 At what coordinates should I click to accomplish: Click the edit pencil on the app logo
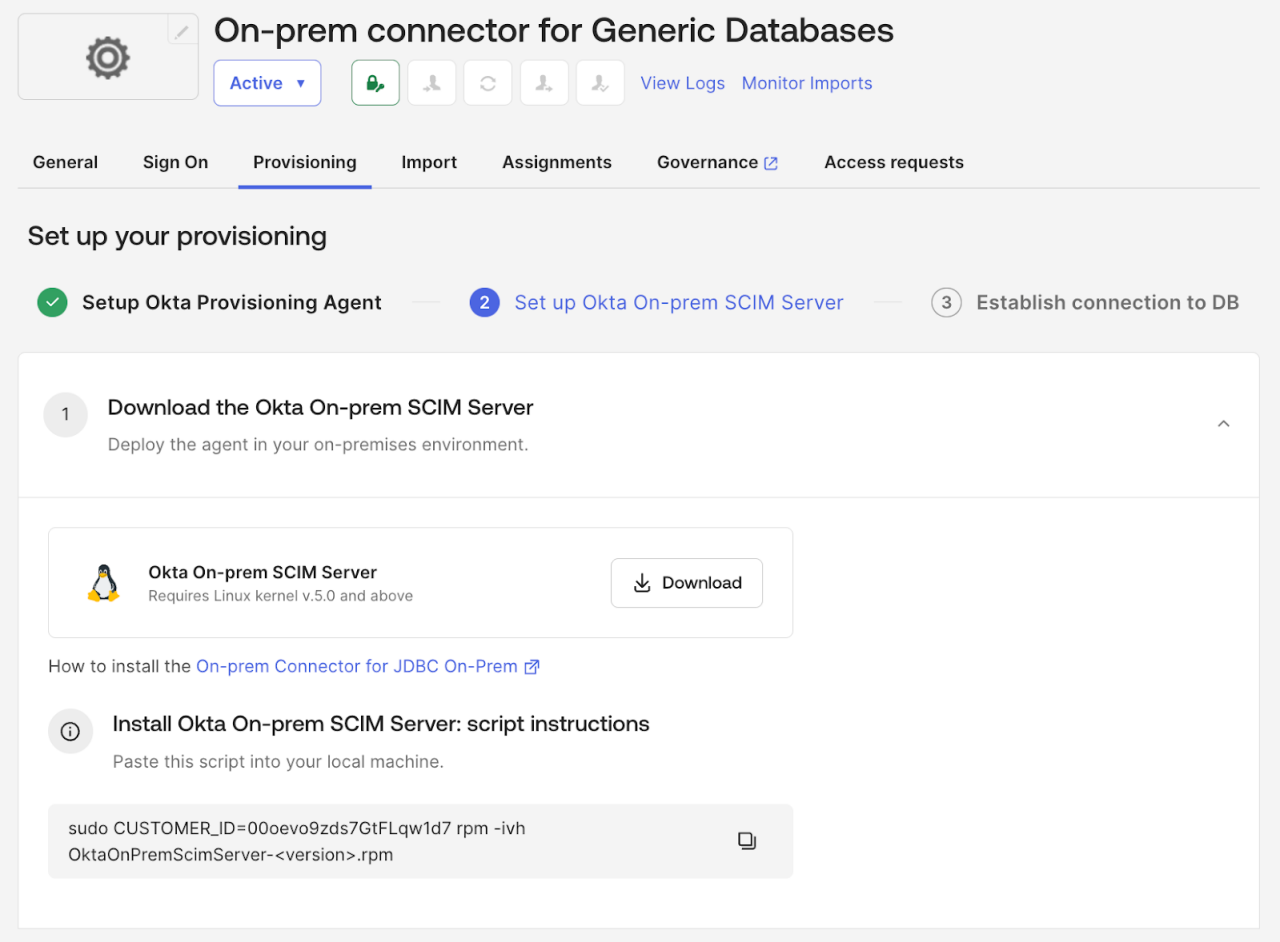coord(182,30)
